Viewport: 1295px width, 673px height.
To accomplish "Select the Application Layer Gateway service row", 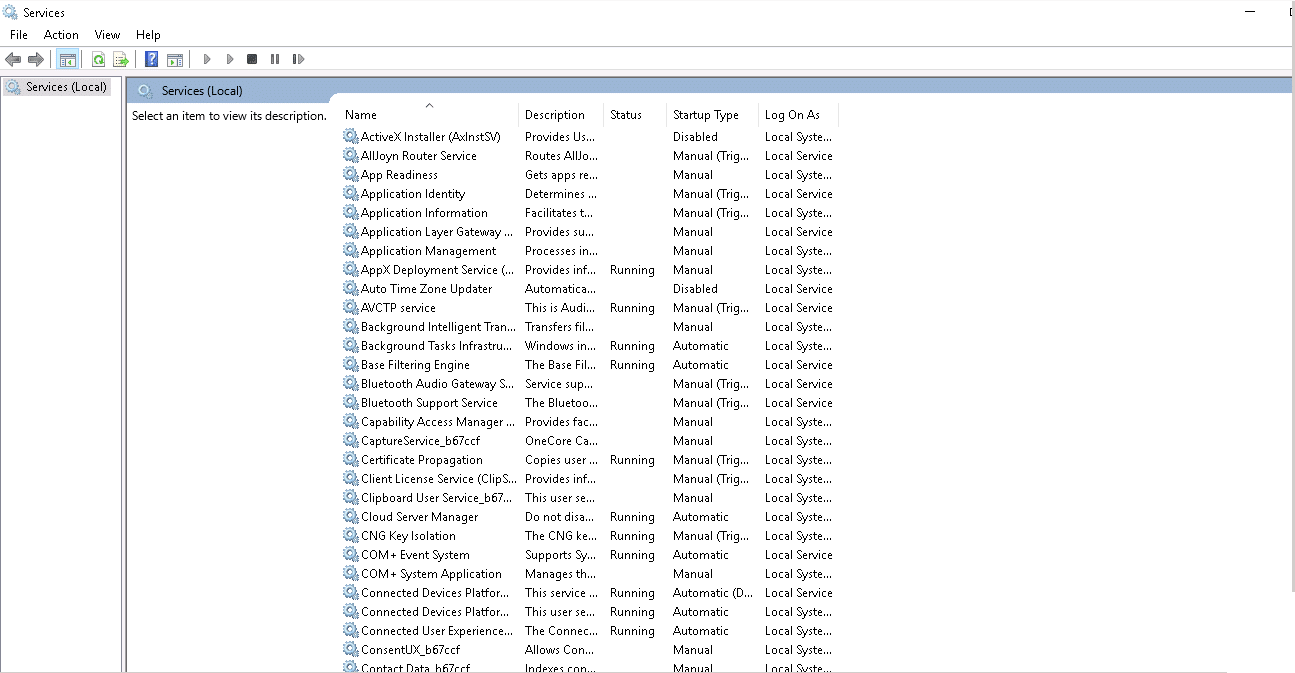I will [588, 231].
